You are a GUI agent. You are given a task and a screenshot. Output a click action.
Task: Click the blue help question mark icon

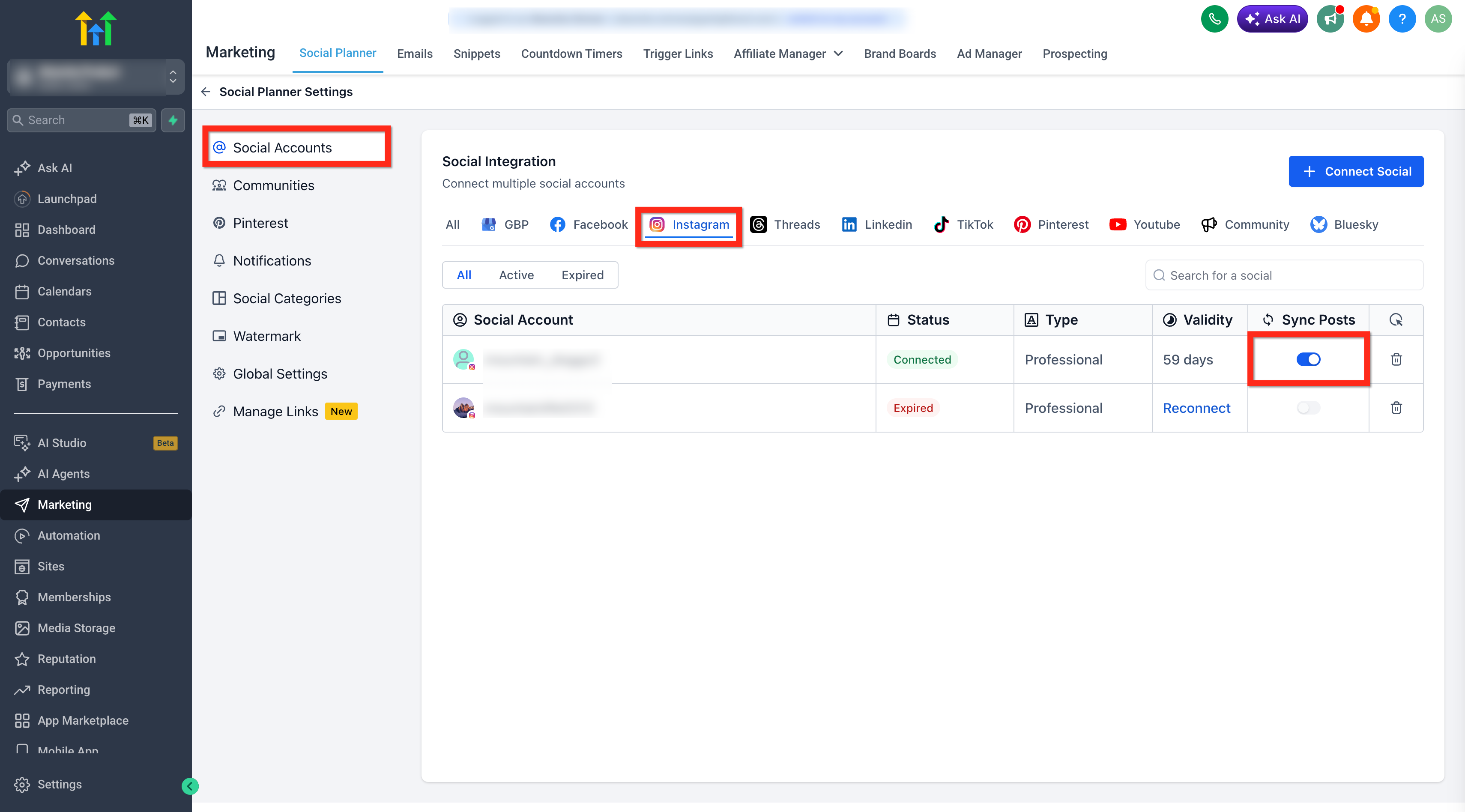[x=1402, y=19]
